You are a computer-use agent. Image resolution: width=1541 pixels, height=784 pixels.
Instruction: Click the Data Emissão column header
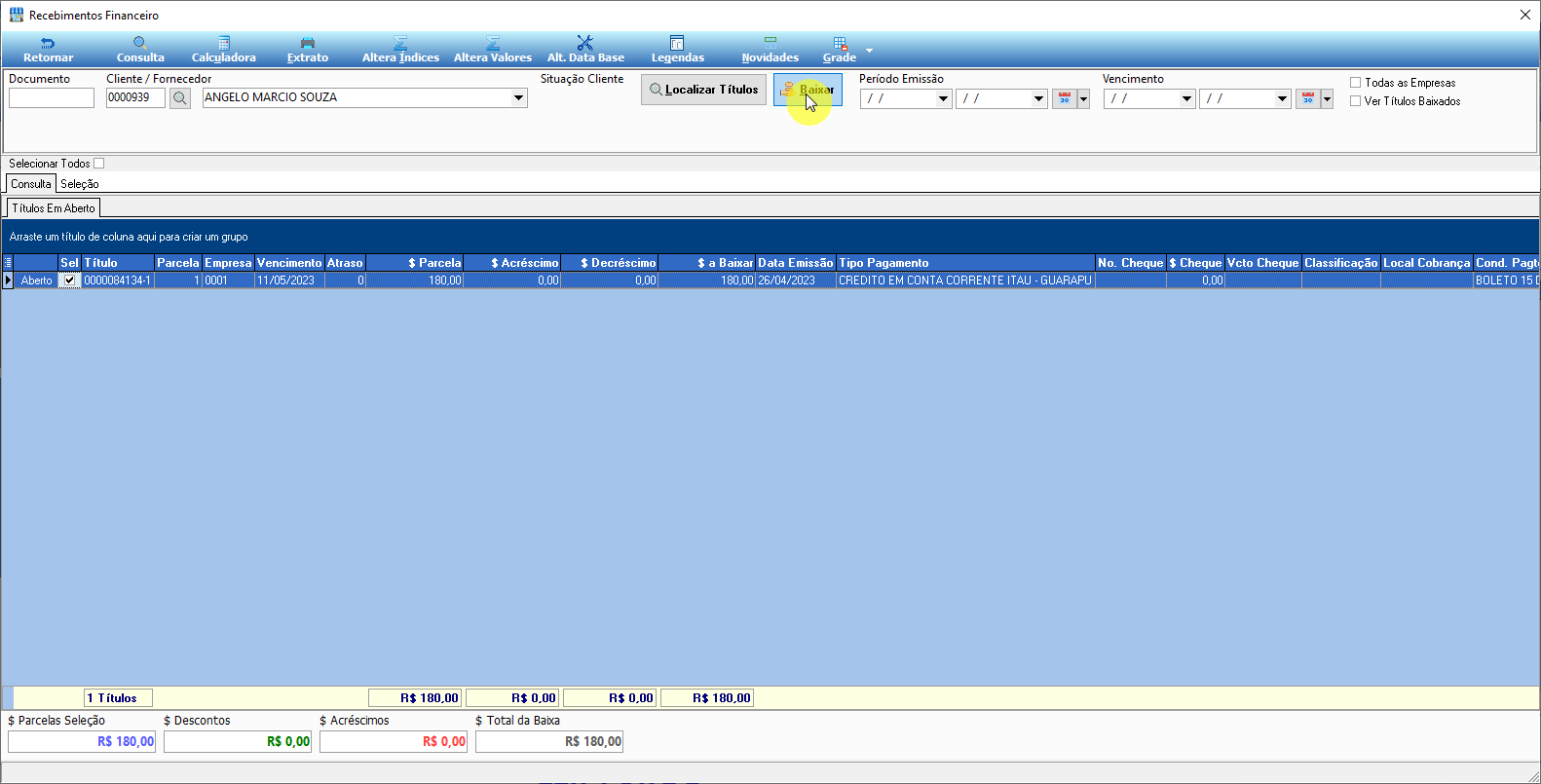pyautogui.click(x=796, y=263)
